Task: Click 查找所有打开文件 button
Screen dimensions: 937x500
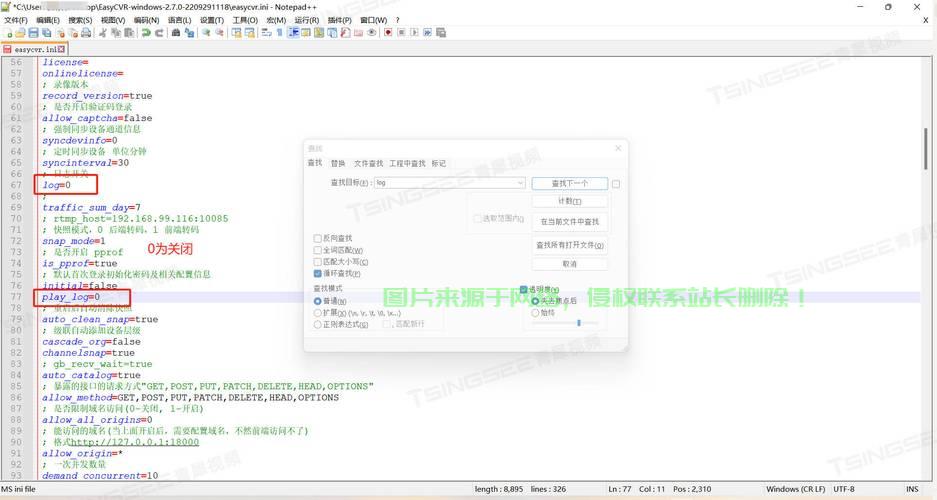Action: (x=569, y=246)
